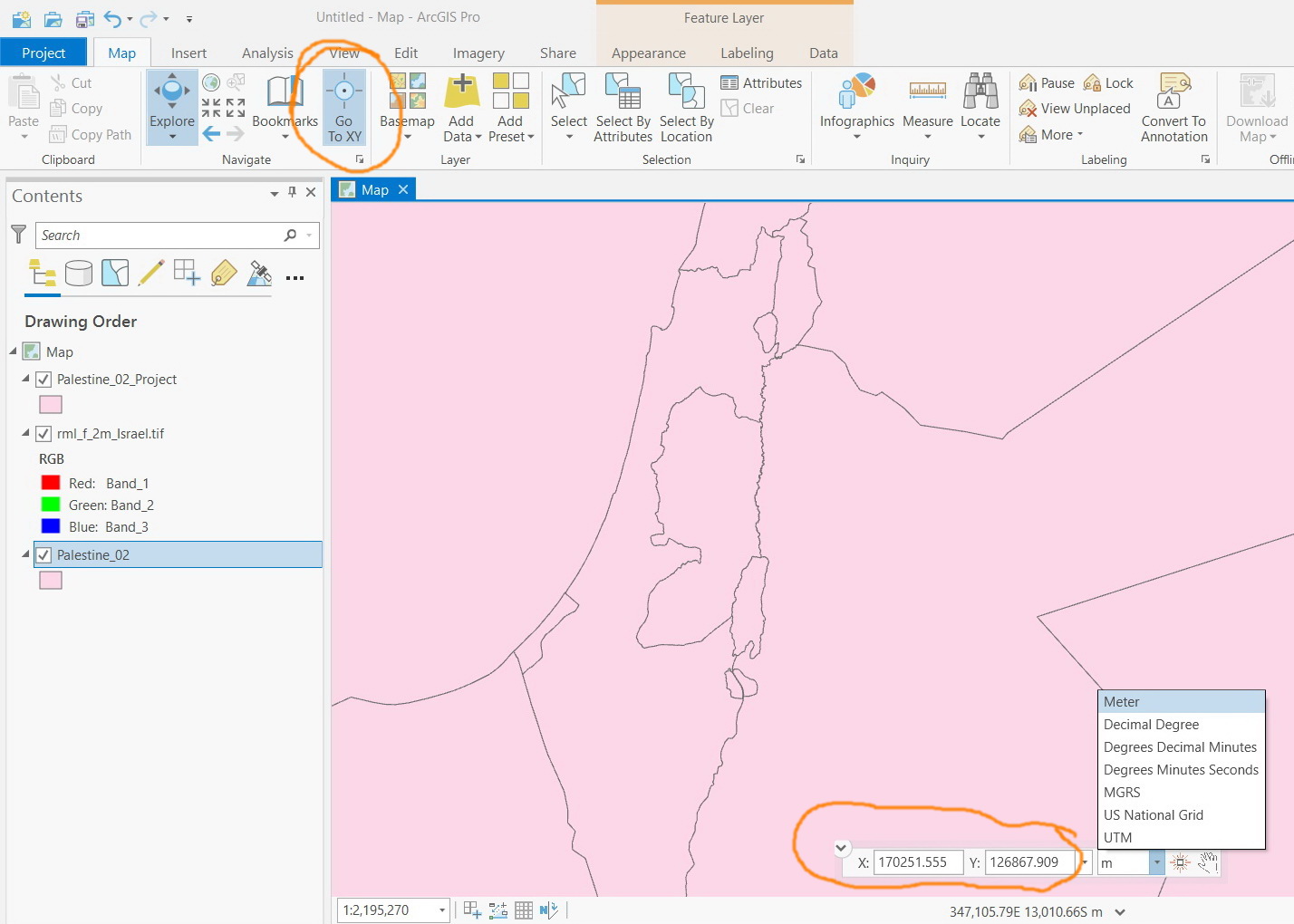
Task: Click the View Unplaced labels button
Action: coord(1075,109)
